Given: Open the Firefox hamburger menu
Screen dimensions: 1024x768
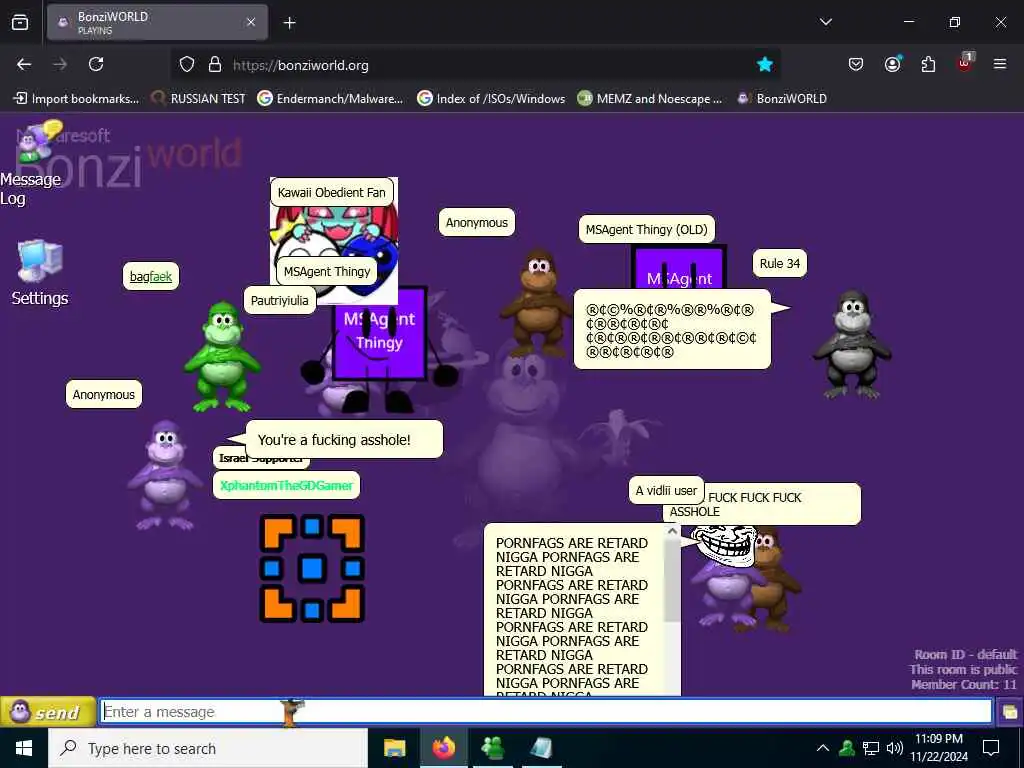Looking at the screenshot, I should 1000,64.
